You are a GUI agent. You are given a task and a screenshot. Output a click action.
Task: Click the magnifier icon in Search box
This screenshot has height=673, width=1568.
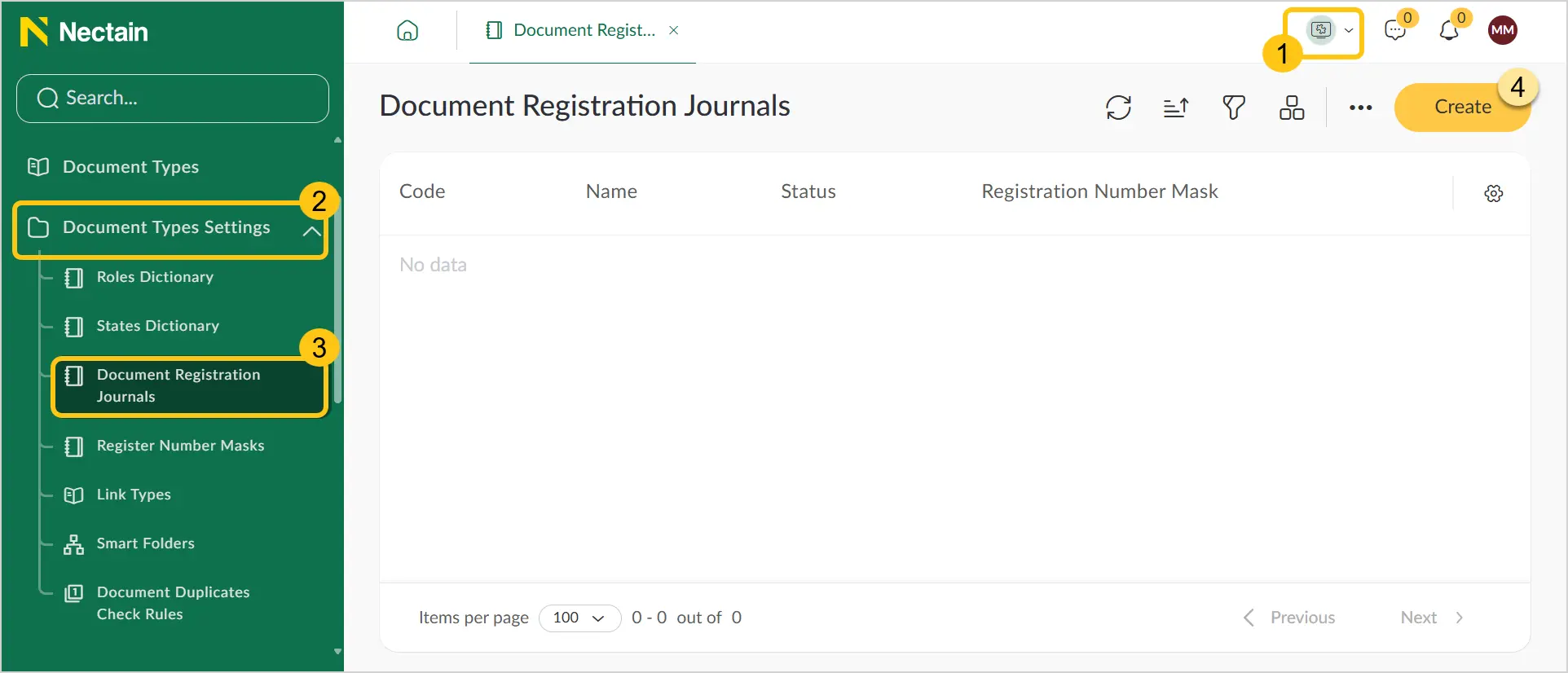click(x=48, y=99)
